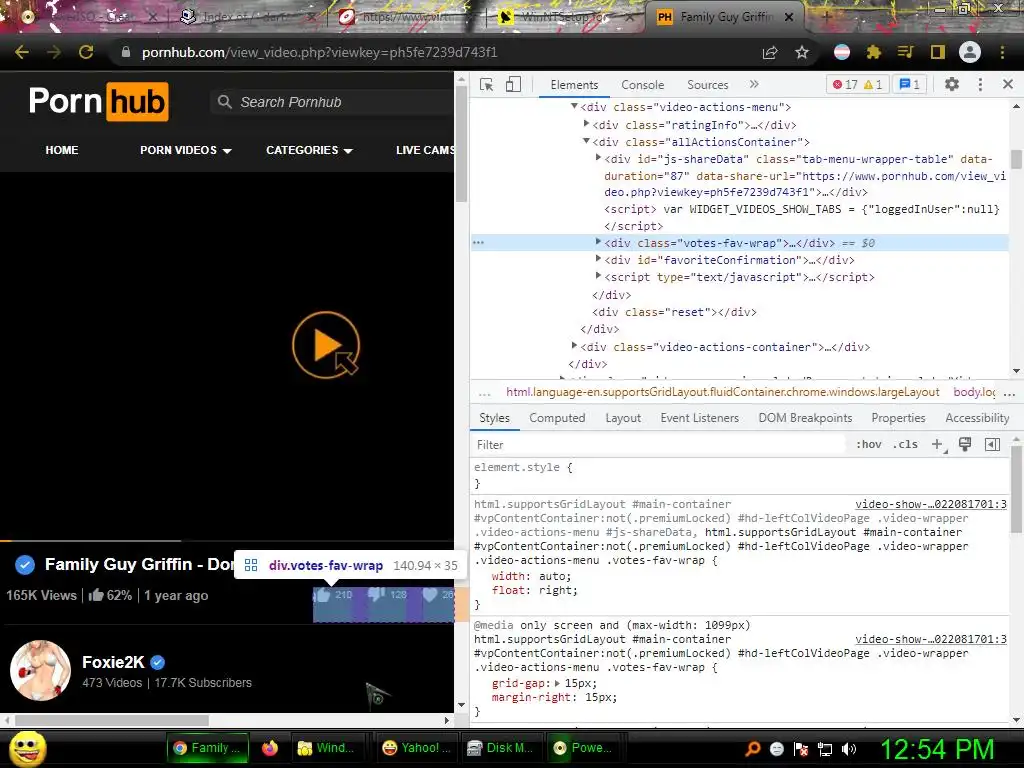Open the Event Listeners tab
This screenshot has width=1024, height=768.
pos(699,418)
